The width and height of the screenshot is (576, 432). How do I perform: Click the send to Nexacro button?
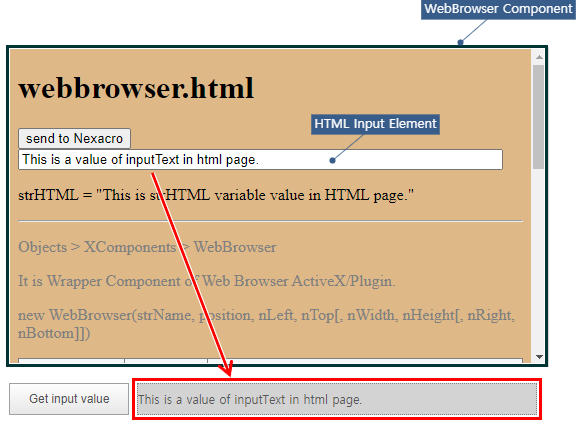74,138
